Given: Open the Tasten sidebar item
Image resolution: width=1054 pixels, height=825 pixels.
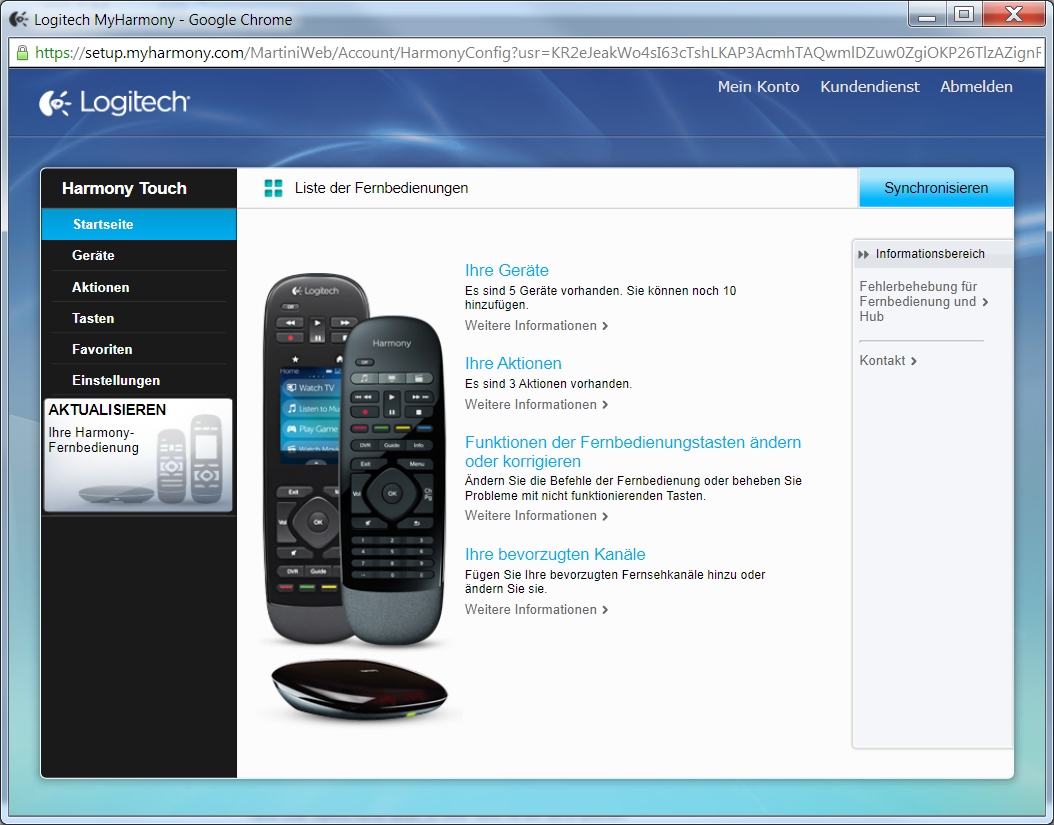Looking at the screenshot, I should click(x=93, y=318).
